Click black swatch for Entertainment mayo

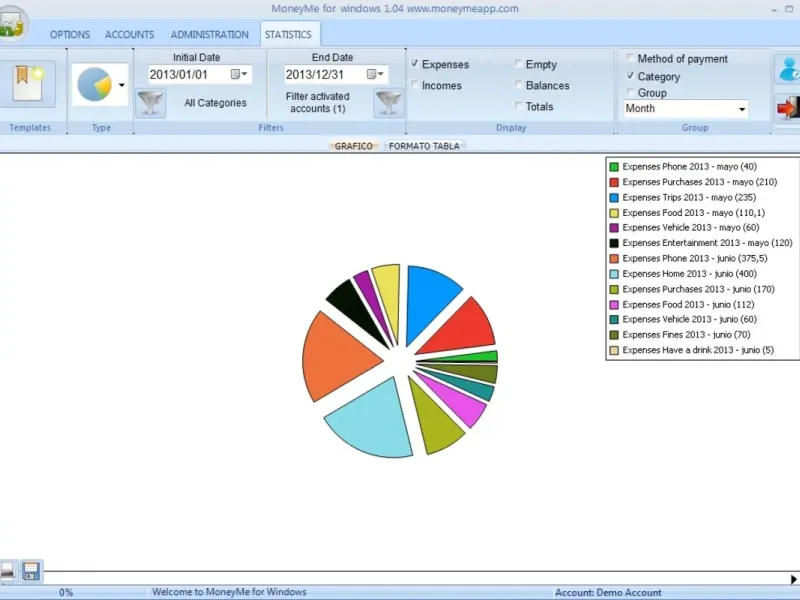(x=614, y=243)
